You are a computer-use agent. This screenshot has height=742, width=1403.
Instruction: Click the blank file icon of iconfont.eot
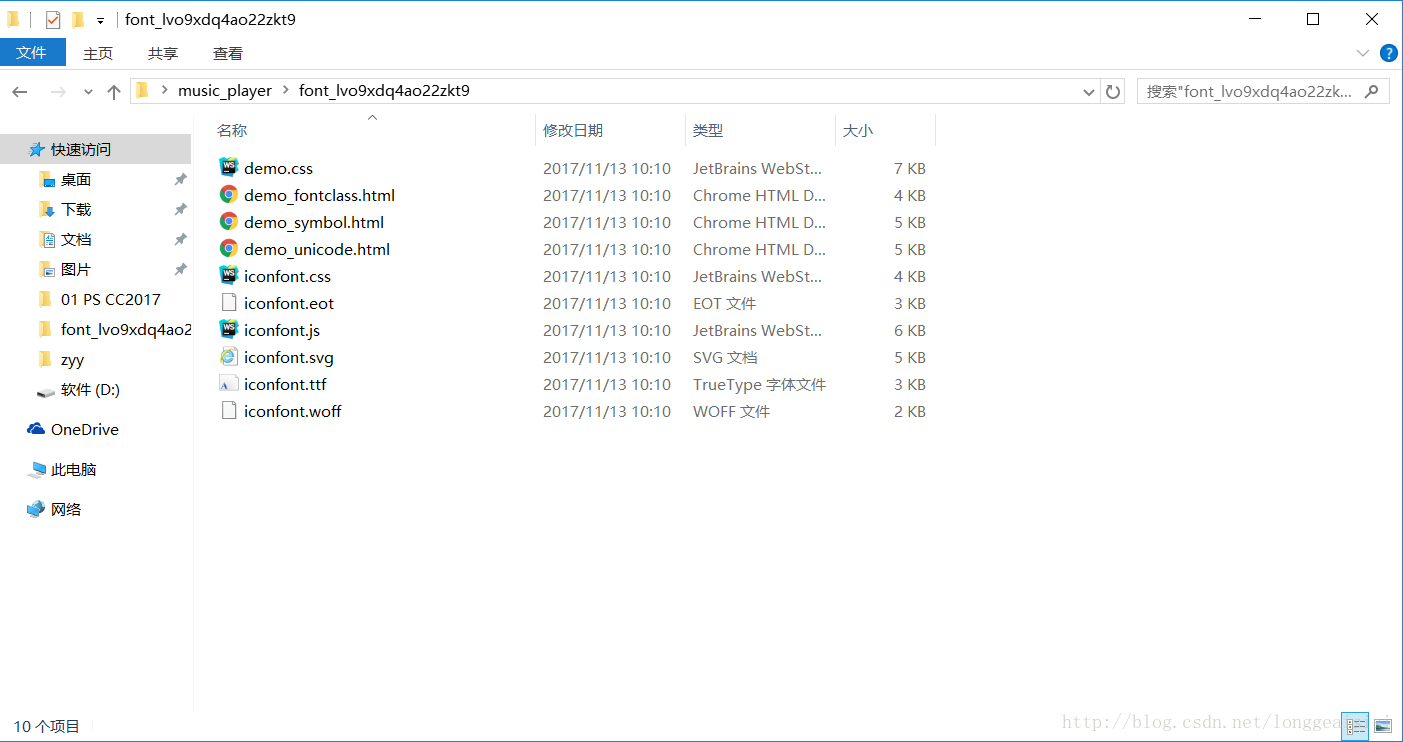pyautogui.click(x=229, y=302)
